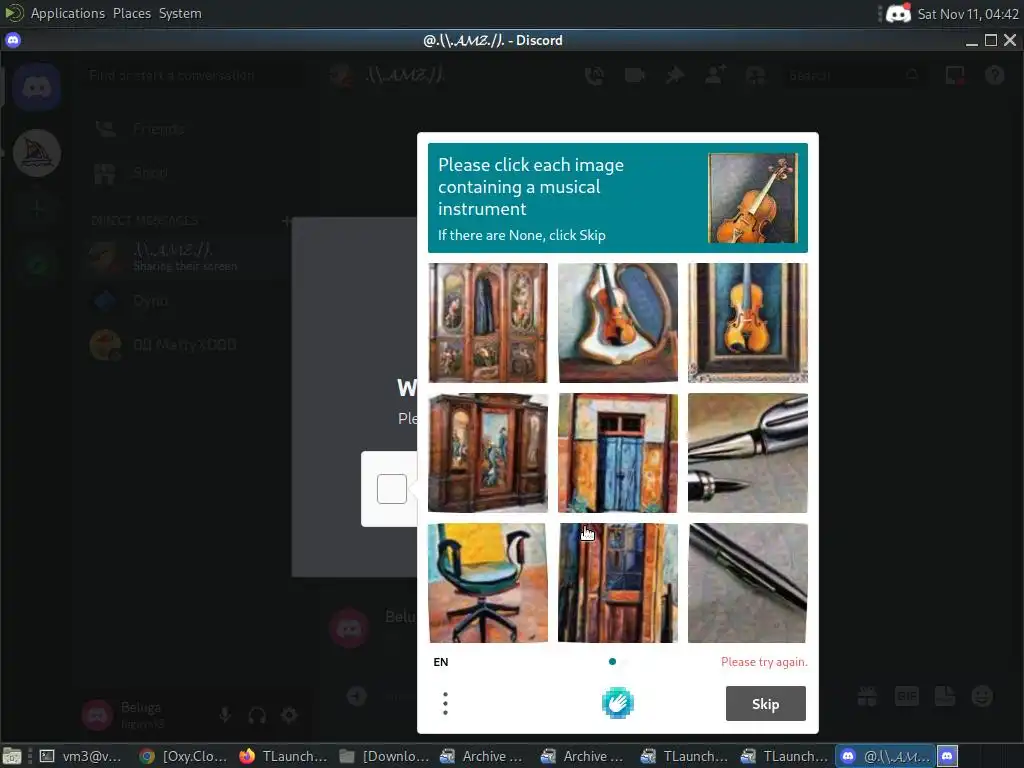Select DM showing Sharing their screen

click(x=194, y=257)
